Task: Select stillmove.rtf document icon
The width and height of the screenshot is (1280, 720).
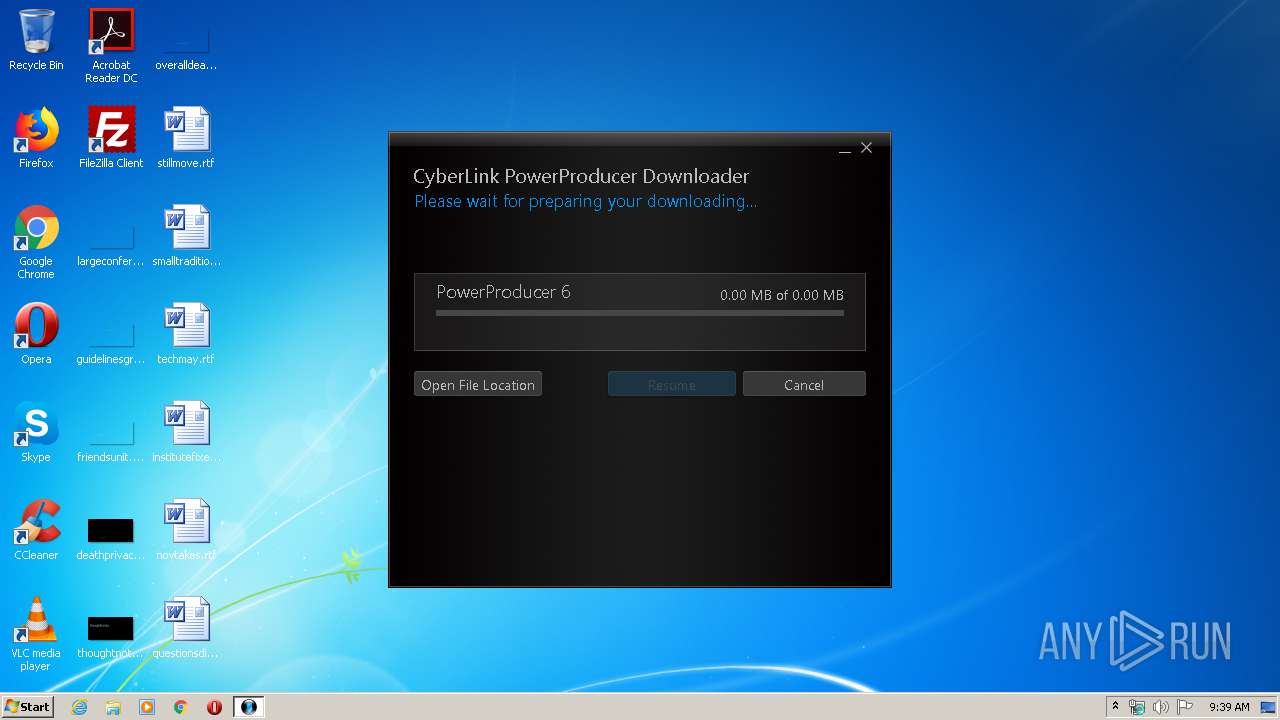Action: pos(186,138)
